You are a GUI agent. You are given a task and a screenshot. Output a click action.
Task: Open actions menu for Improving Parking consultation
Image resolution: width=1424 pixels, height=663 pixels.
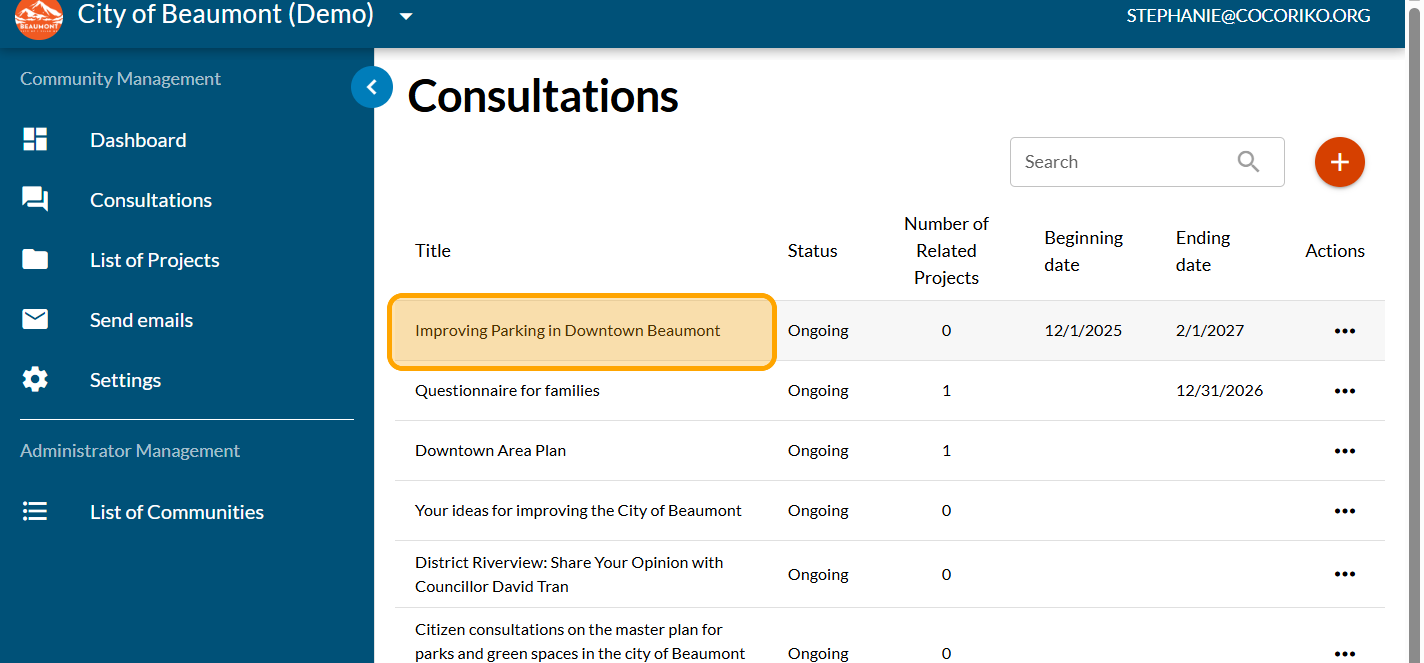1344,331
